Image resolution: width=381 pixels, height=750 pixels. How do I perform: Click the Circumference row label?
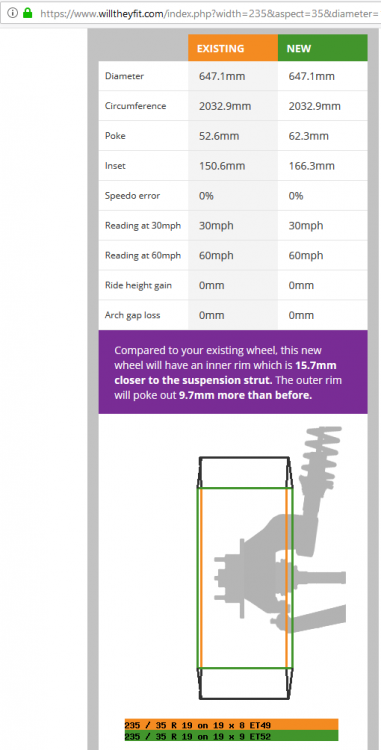(136, 106)
